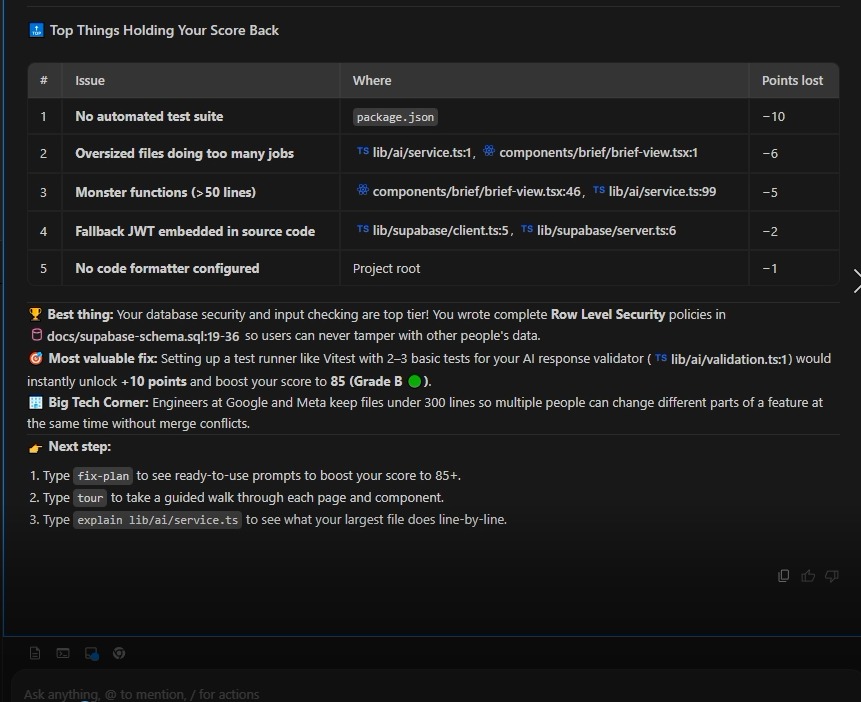
Task: Open lib/supabase/server.ts:6 link
Action: click(599, 231)
